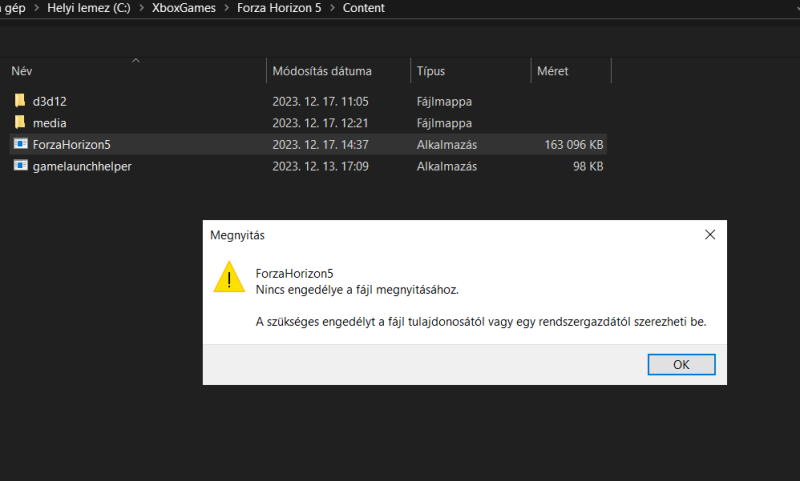Screen dimensions: 800x481
Task: Navigate to Helyi lemez (C:) breadcrumb
Action: [89, 8]
